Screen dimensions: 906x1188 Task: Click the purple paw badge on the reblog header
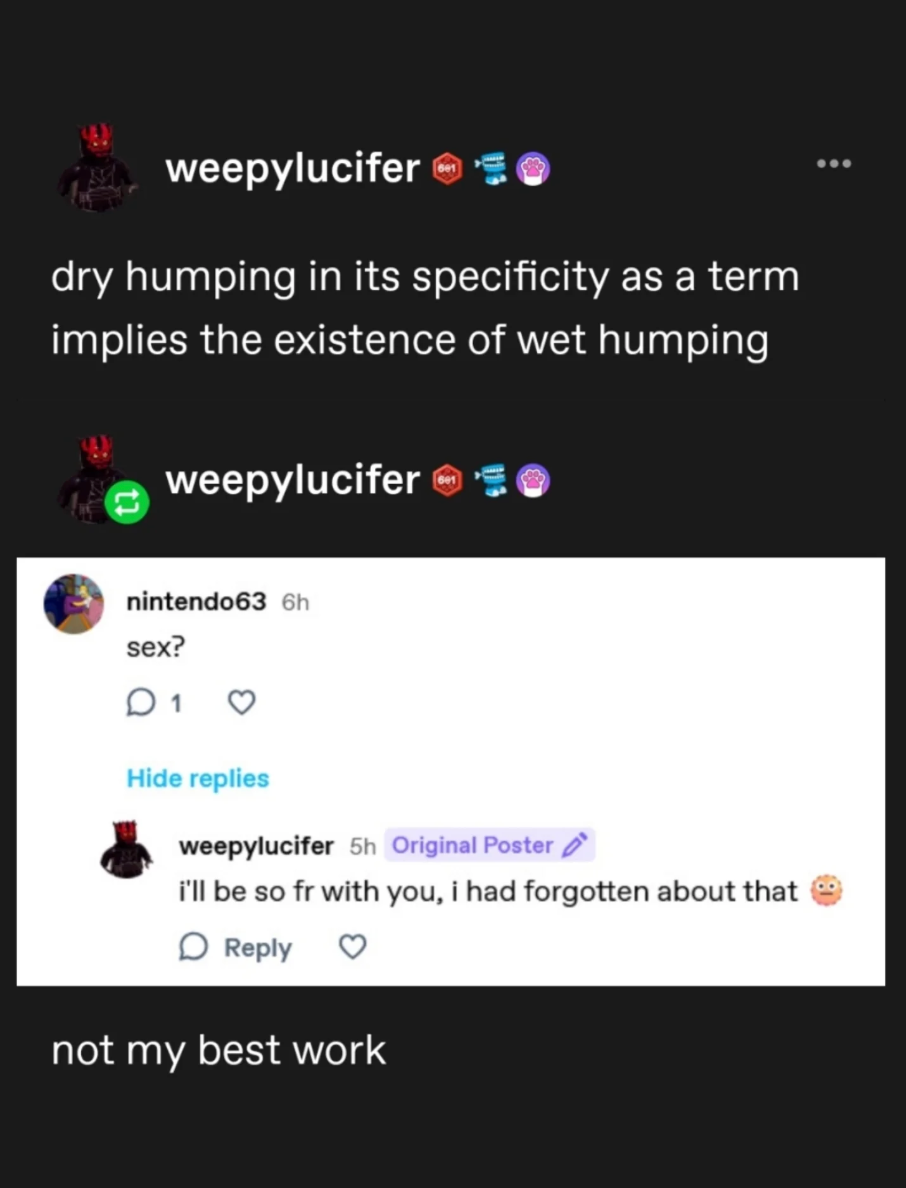(533, 482)
